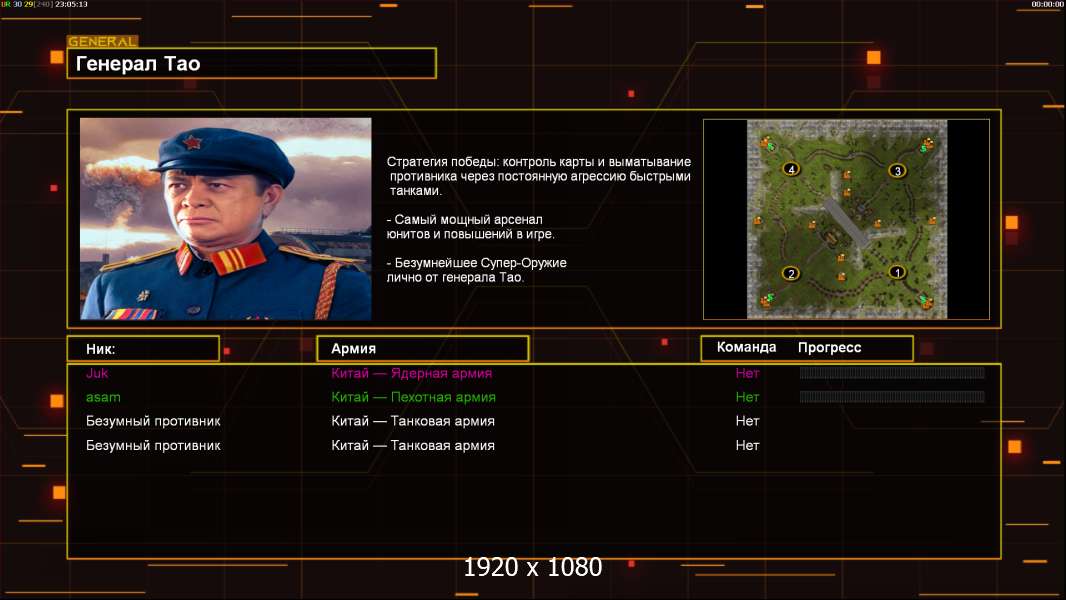
Task: Click the 00:00:00 timer readout
Action: coord(1048,4)
